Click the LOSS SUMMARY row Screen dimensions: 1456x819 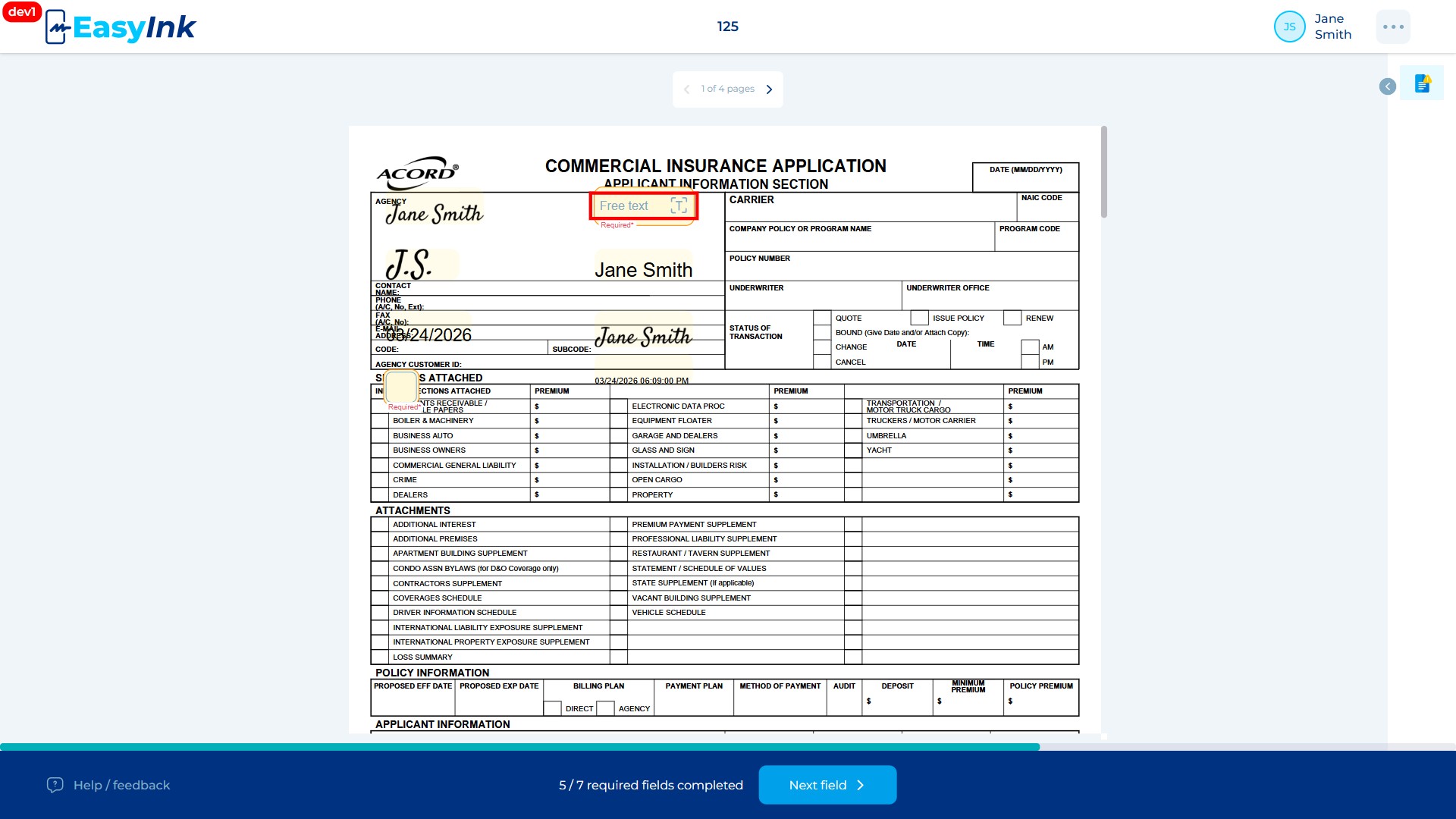[490, 657]
